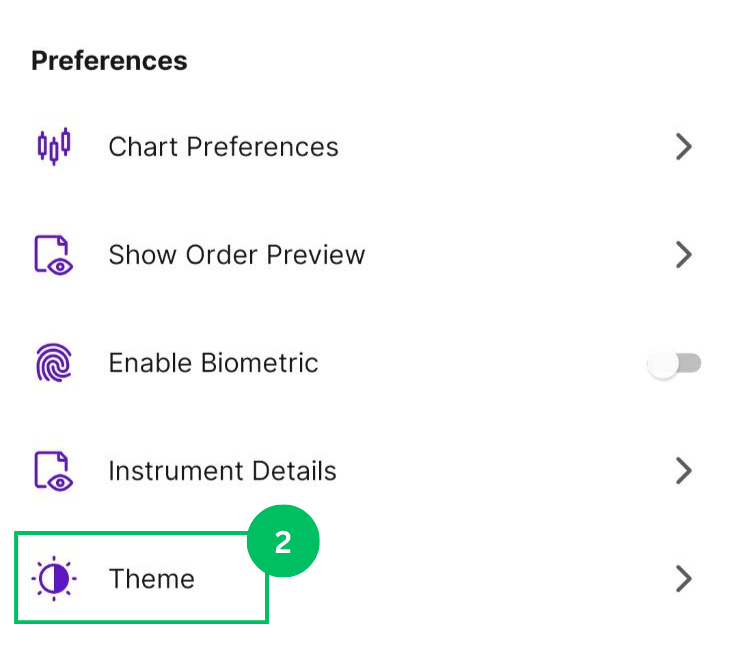The width and height of the screenshot is (738, 660).
Task: Click the Enable Biometric label text
Action: tap(213, 363)
